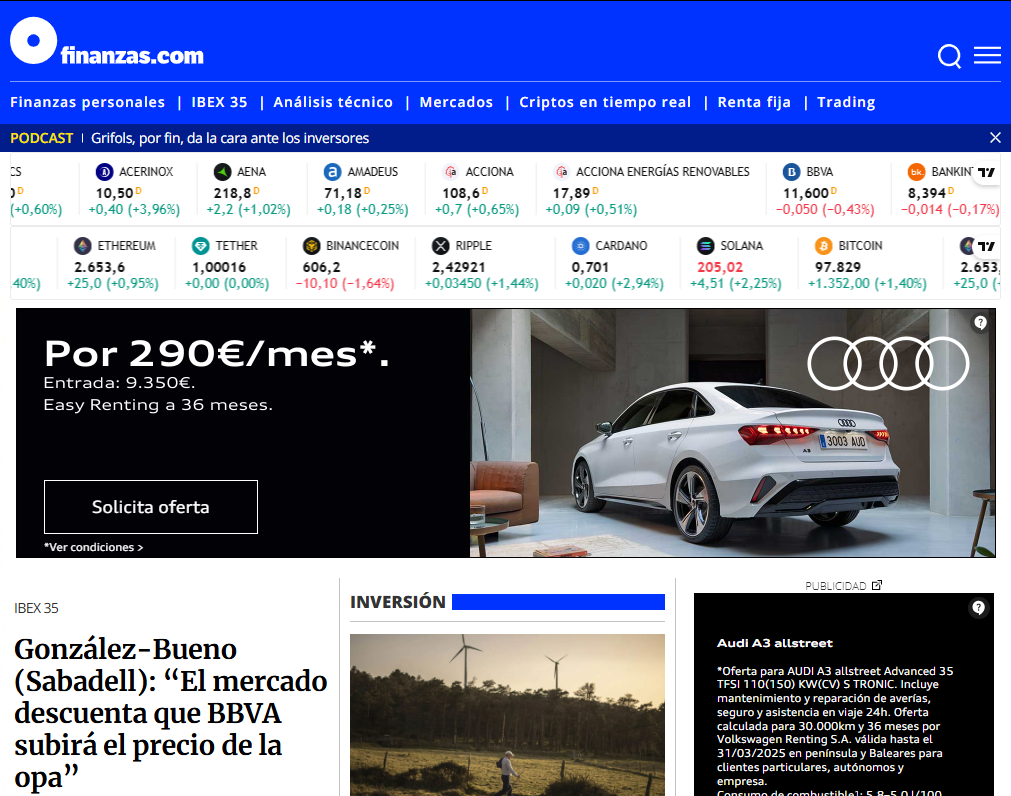Click the Audi A3 allstreet ad info icon
Viewport: 1011px width, 796px height.
pos(978,608)
